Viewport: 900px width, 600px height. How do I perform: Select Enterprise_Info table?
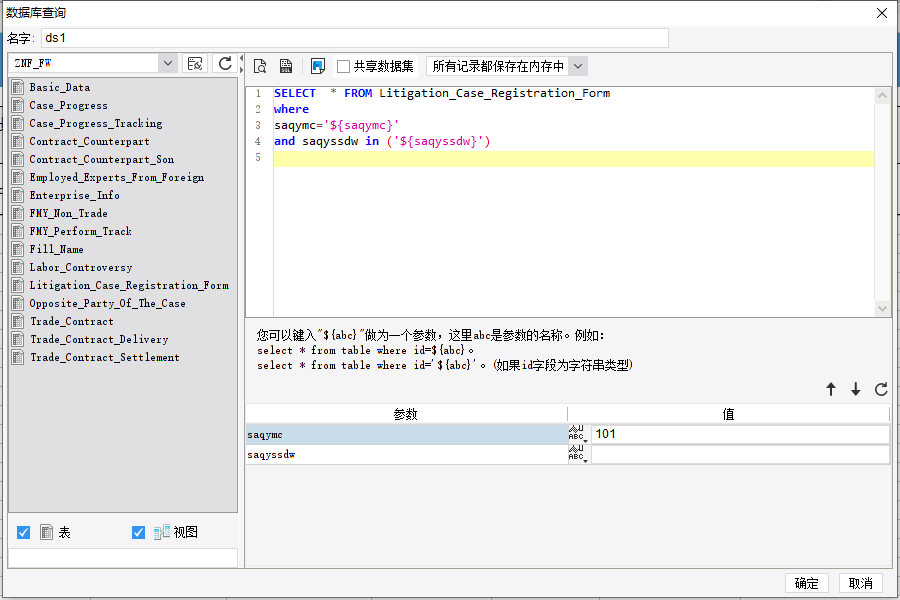[75, 195]
